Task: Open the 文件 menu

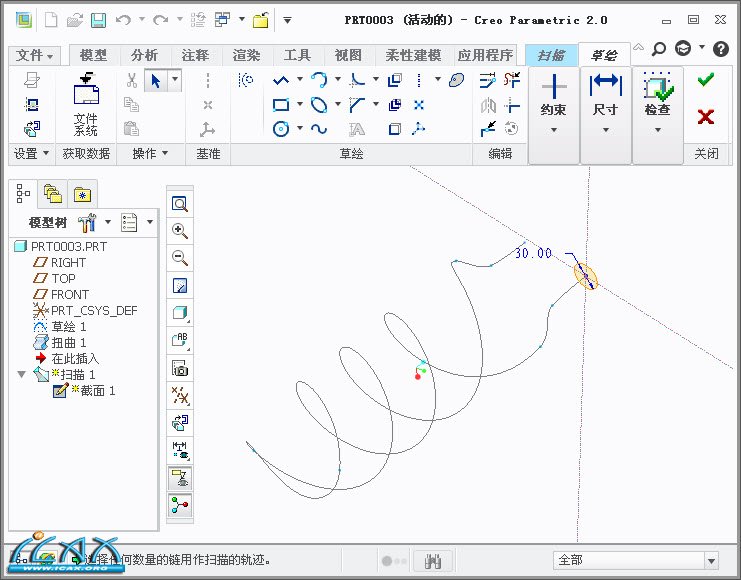Action: click(x=35, y=56)
